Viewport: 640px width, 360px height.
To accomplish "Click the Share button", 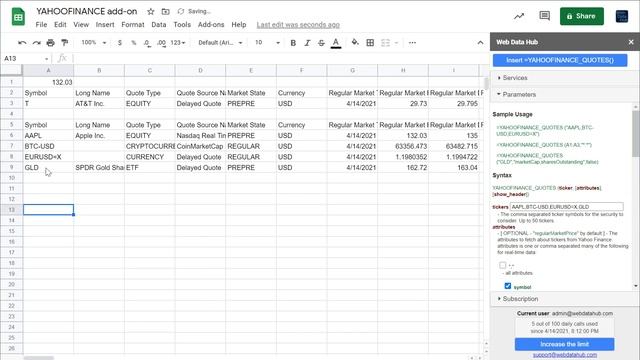I will pyautogui.click(x=582, y=16).
